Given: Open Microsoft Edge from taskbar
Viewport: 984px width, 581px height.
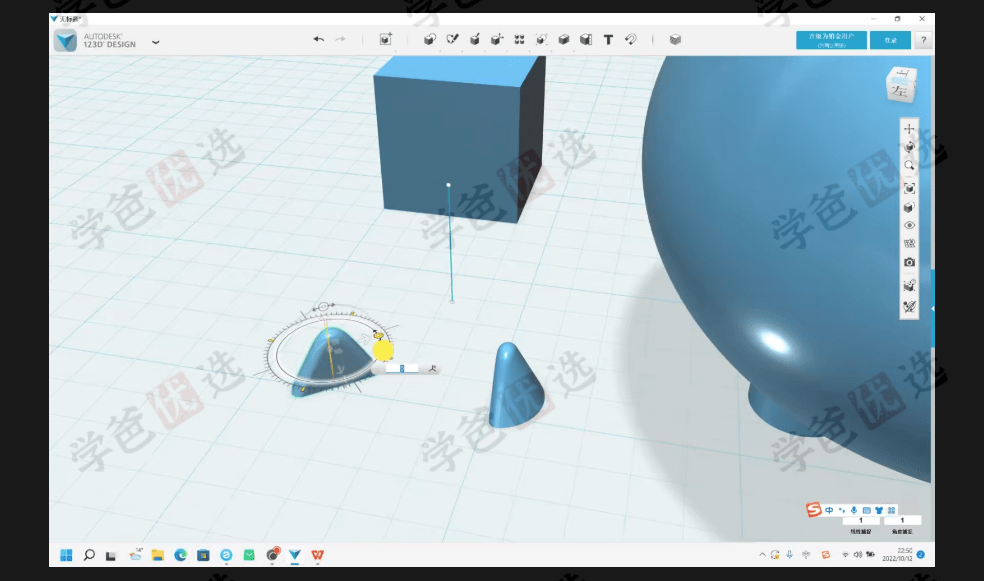Looking at the screenshot, I should click(181, 555).
